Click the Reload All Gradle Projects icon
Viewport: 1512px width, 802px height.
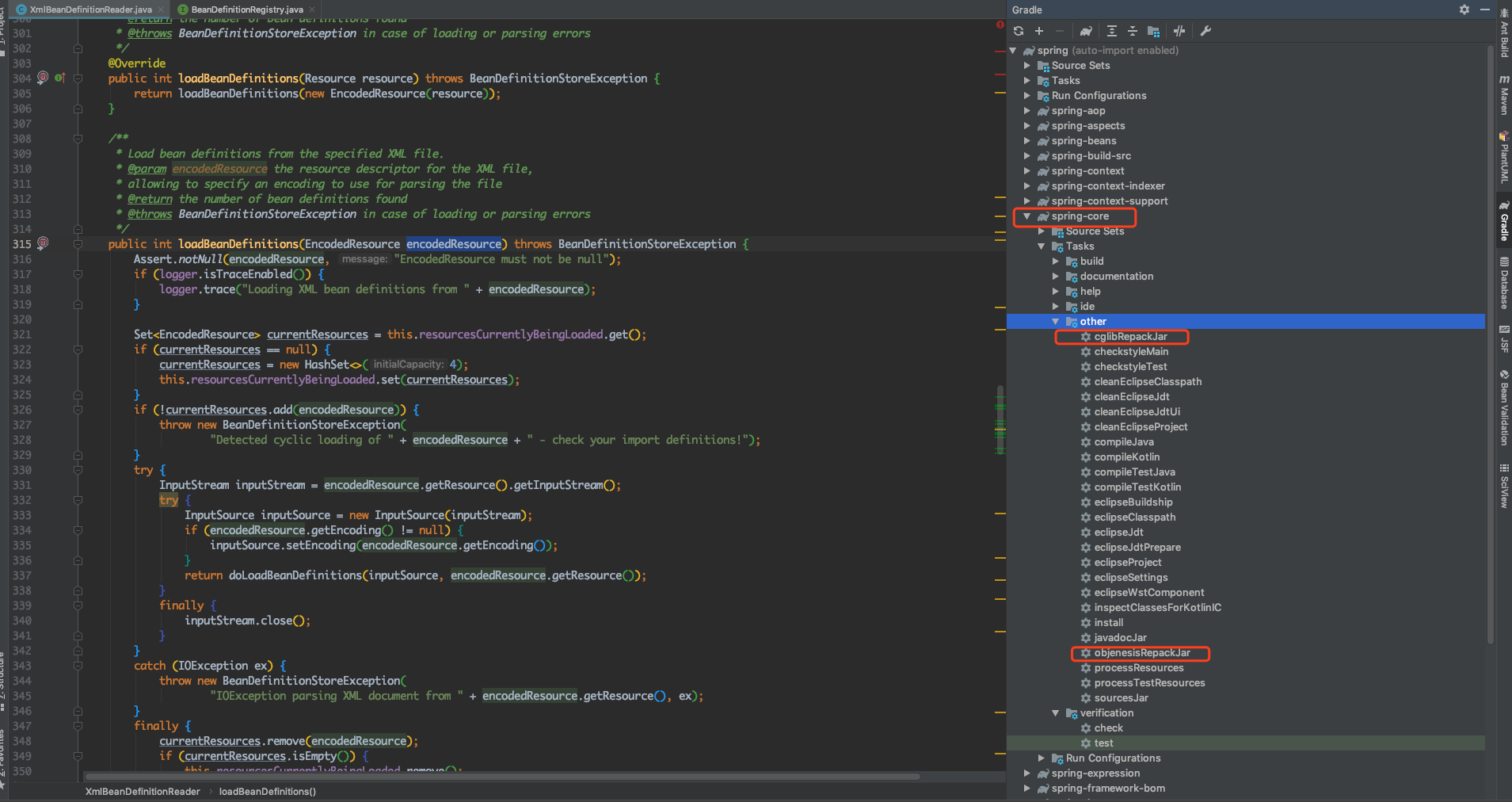[1019, 31]
